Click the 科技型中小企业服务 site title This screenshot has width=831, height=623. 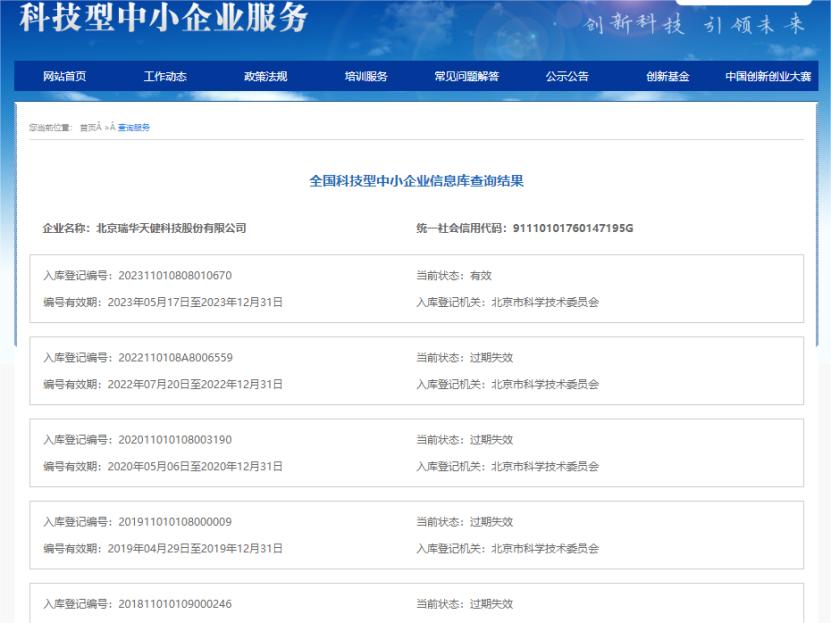coord(164,17)
